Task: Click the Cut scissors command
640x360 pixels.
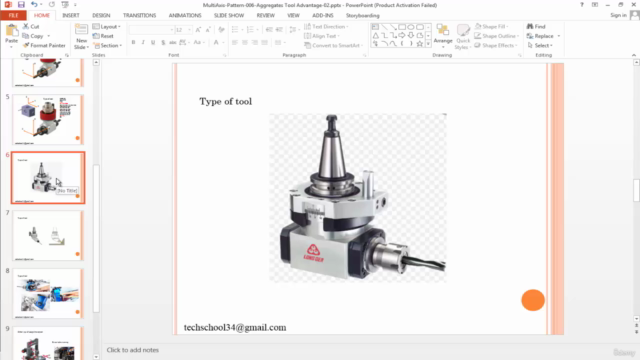Action: [31, 27]
